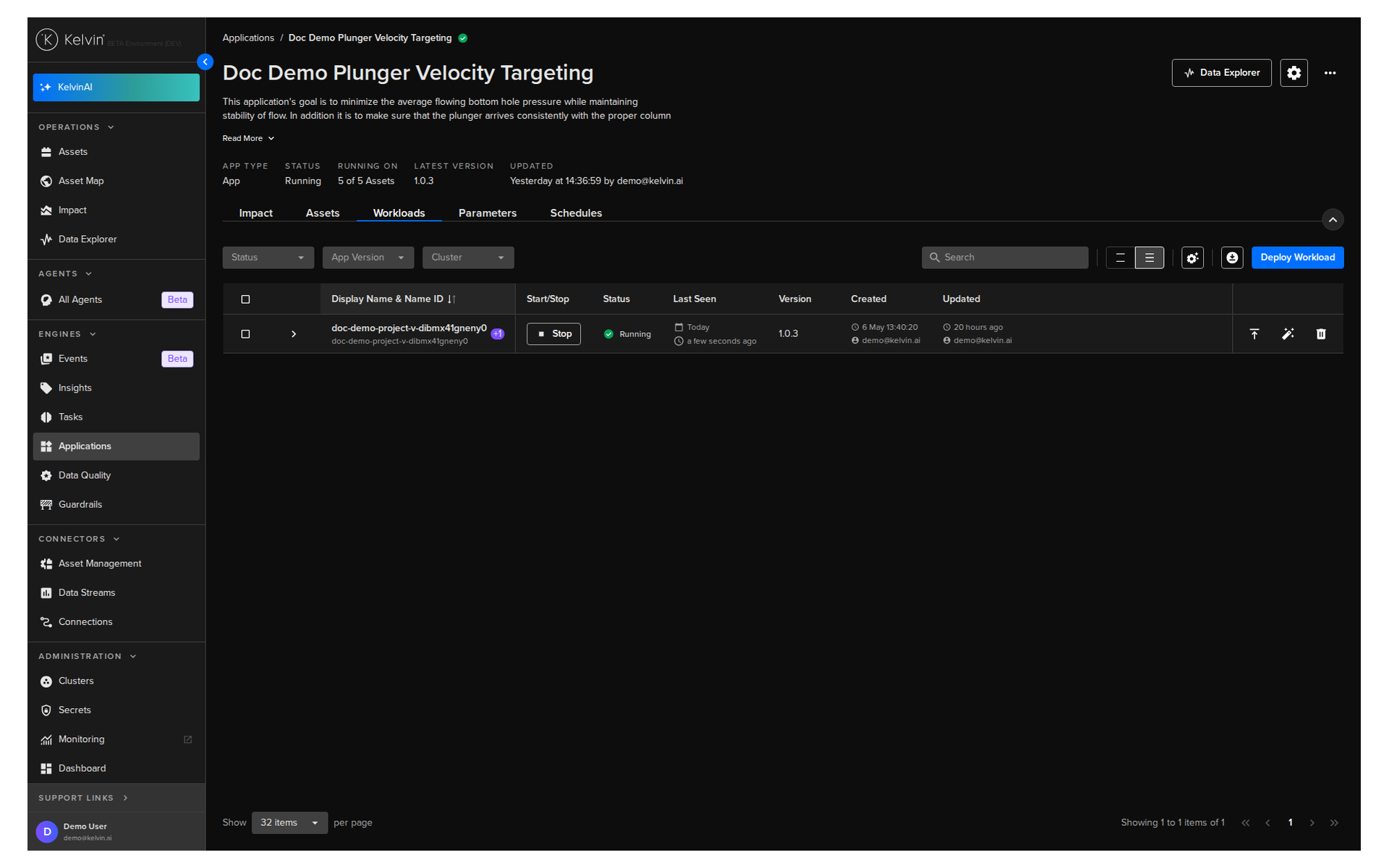Image resolution: width=1389 pixels, height=868 pixels.
Task: Expand Support Links section
Action: click(83, 799)
